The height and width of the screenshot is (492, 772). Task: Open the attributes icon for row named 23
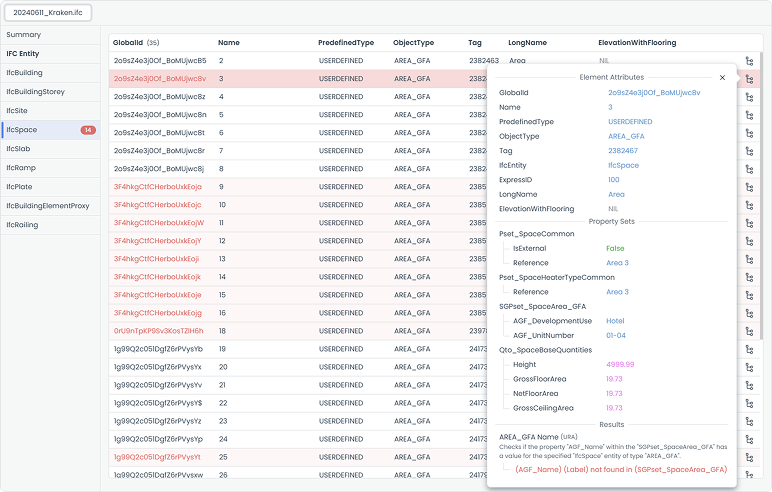click(749, 421)
